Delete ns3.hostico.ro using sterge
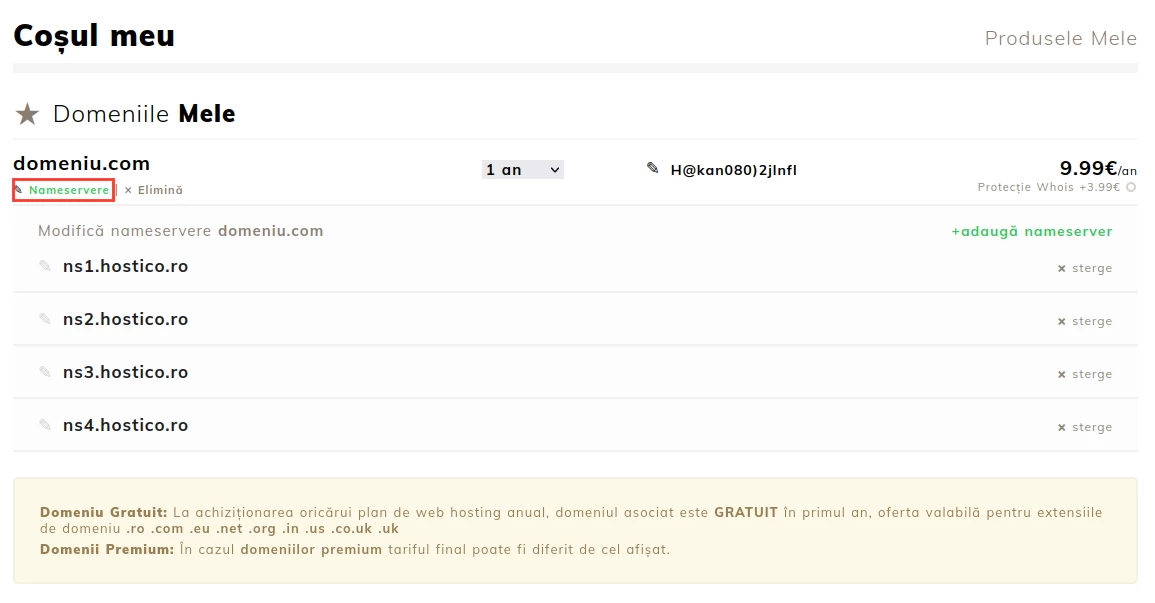 point(1086,374)
